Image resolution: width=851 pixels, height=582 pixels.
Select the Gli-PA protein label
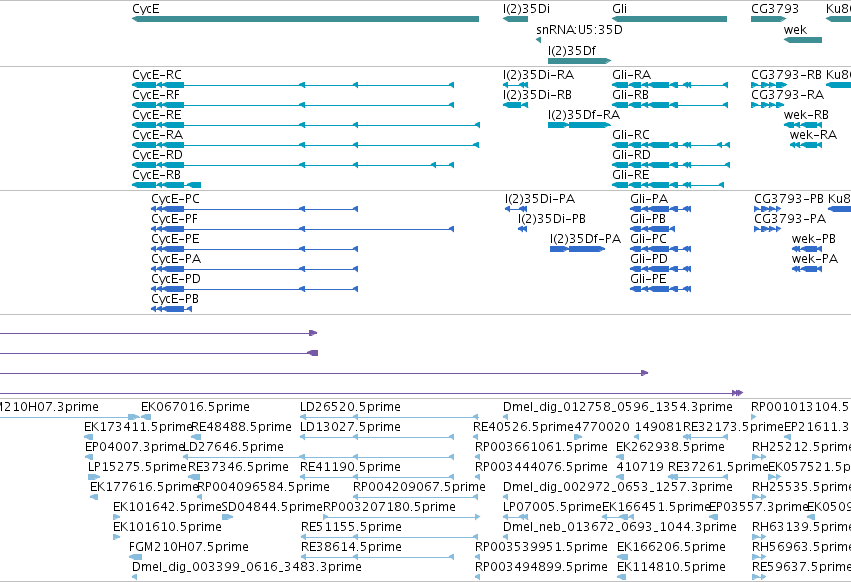click(649, 199)
